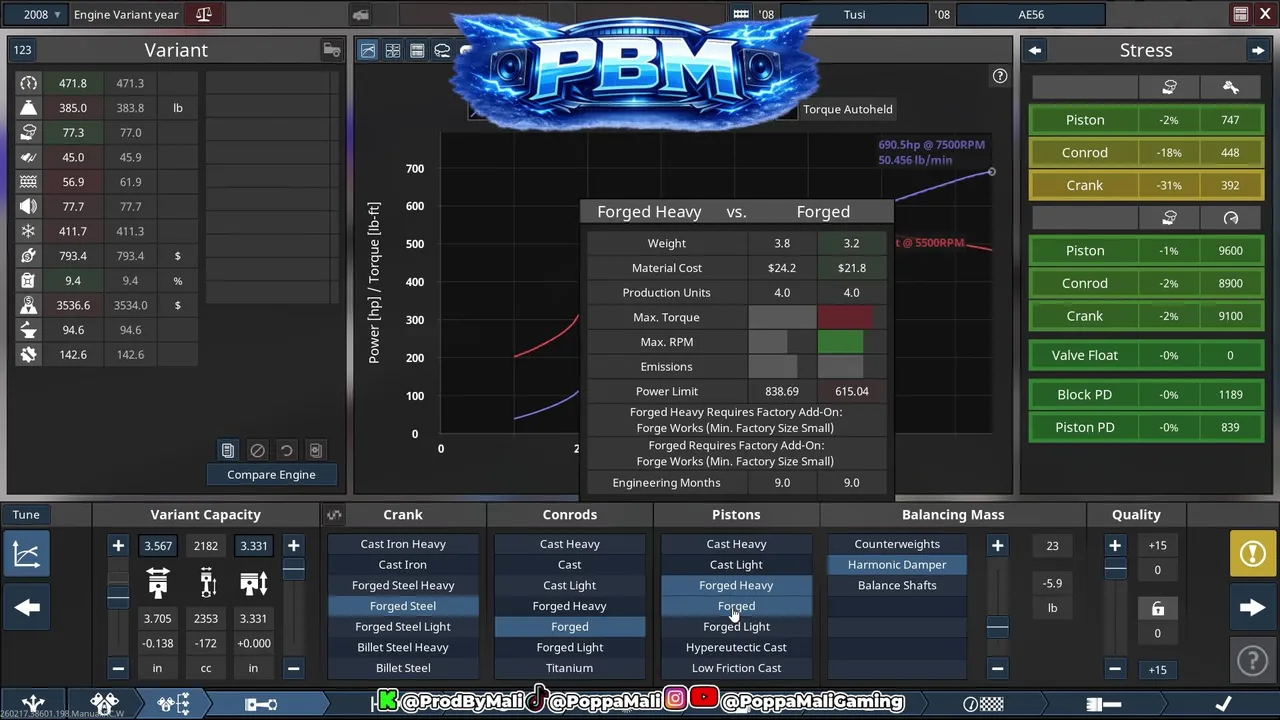Open the bottom end parts tab

(174, 704)
